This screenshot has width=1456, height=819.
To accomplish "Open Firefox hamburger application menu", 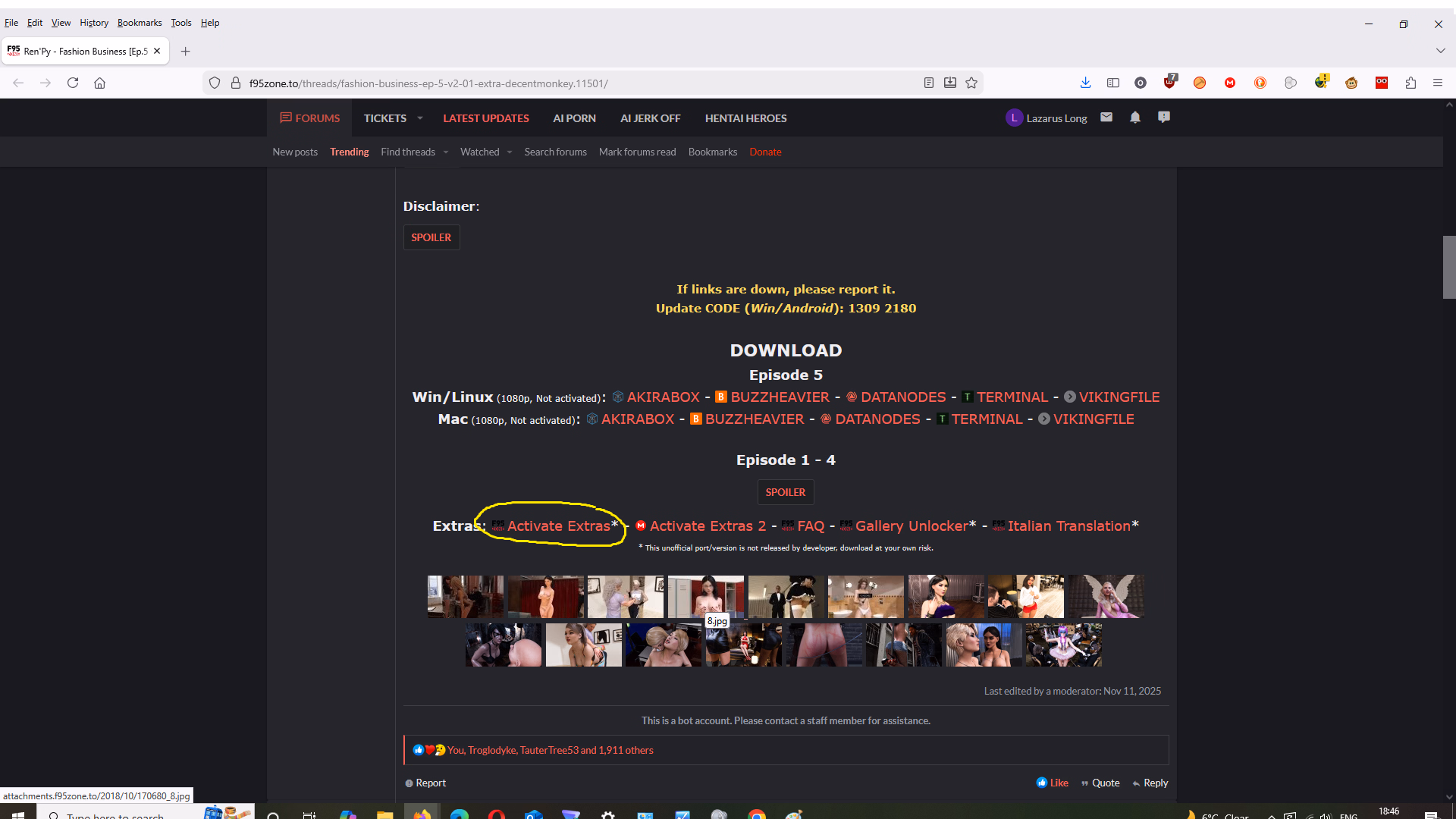I will [1438, 83].
